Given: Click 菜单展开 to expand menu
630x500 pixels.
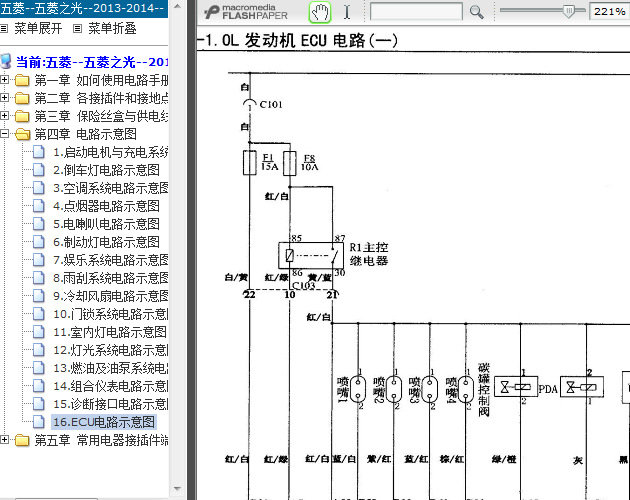Looking at the screenshot, I should (x=38, y=29).
